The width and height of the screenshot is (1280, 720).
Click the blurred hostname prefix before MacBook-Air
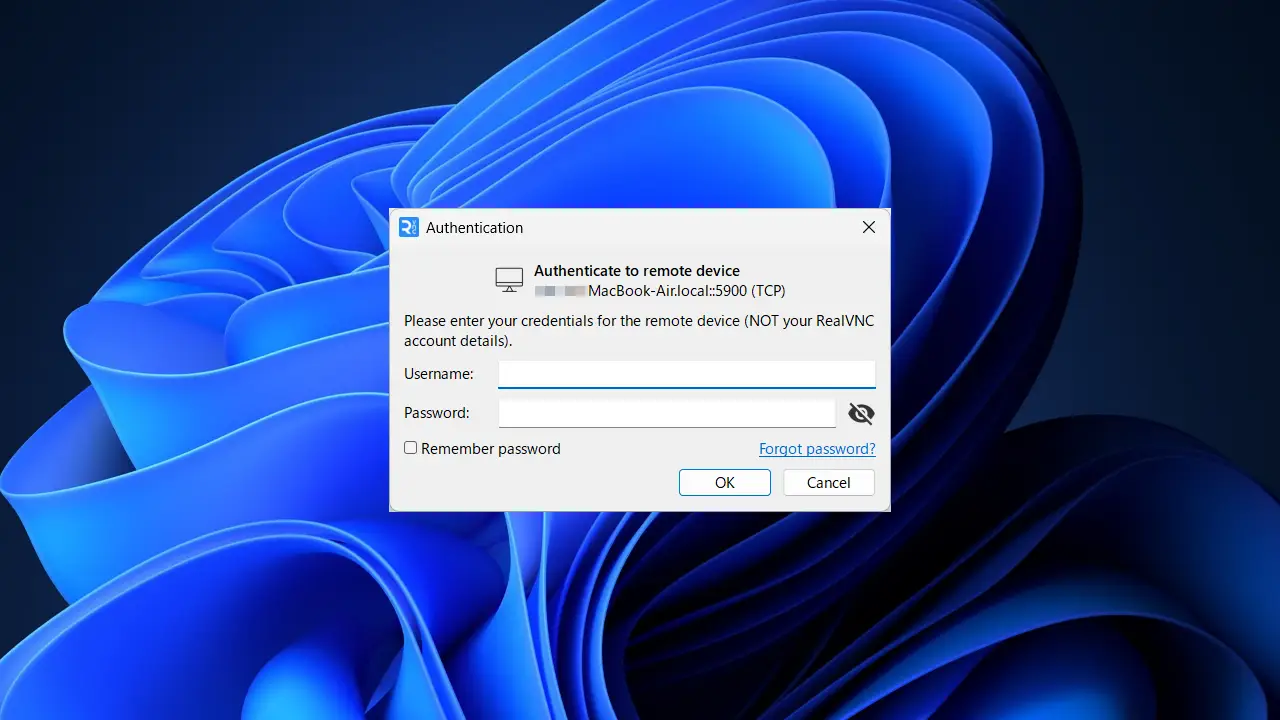560,291
